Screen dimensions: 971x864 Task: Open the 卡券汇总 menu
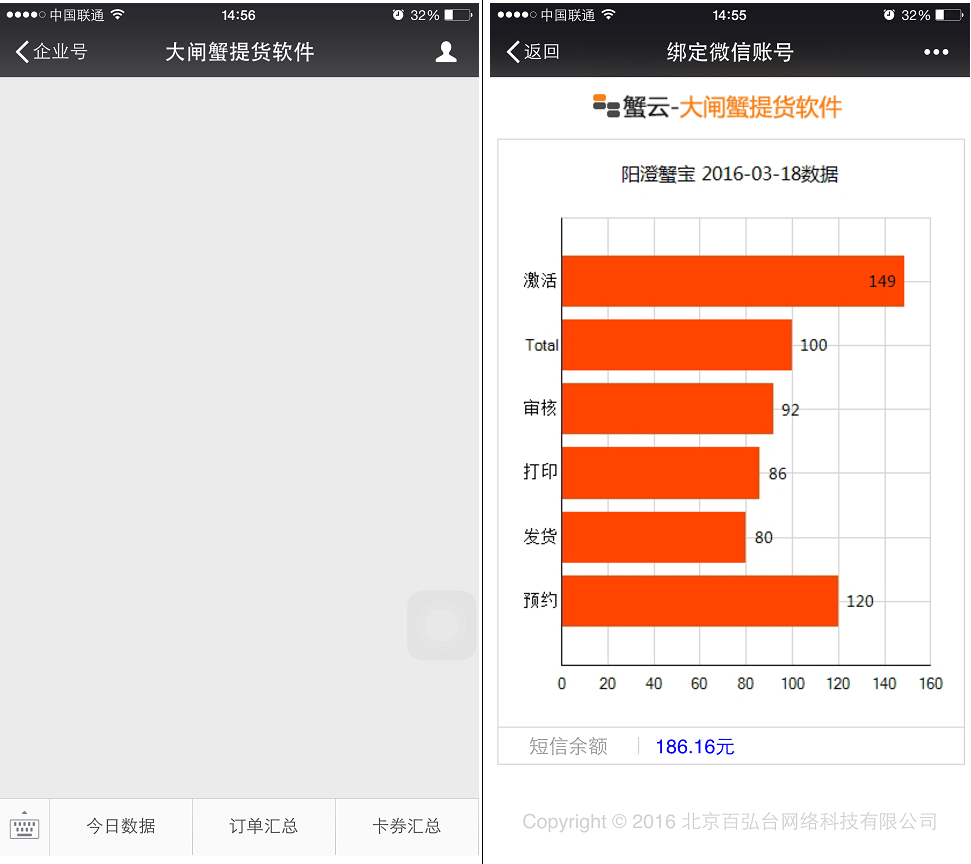[x=407, y=826]
